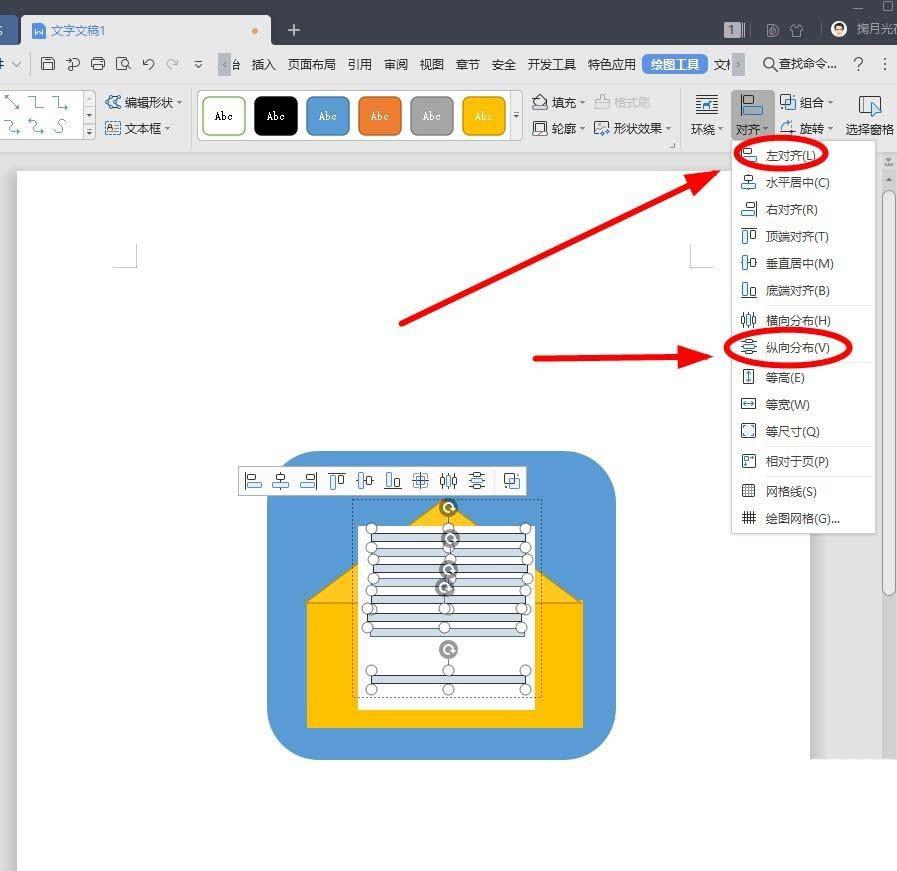Click the vertical scrollbar on the right
Viewport: 897px width, 871px height.
pos(889,400)
